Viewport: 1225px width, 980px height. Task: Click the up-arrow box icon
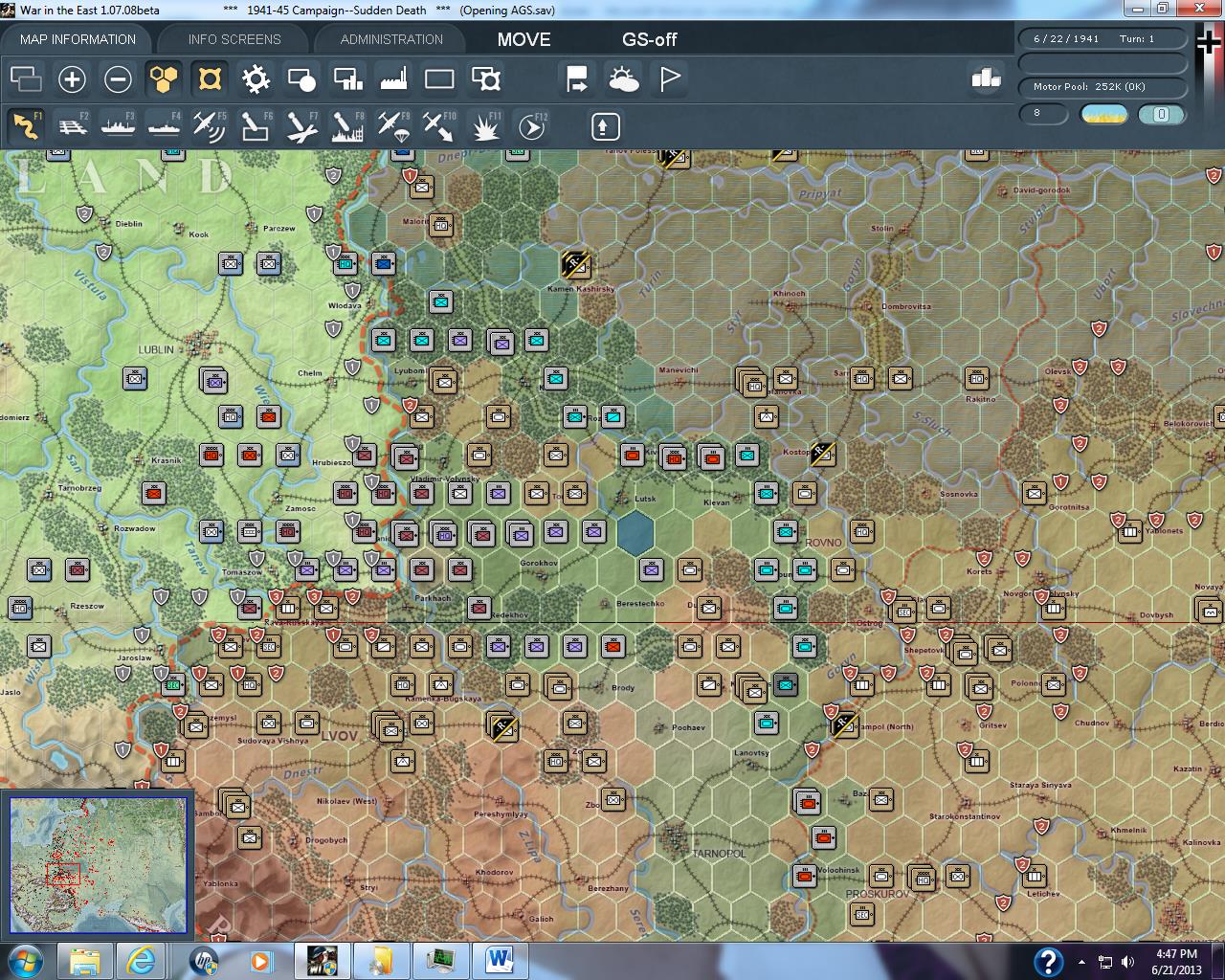[606, 126]
